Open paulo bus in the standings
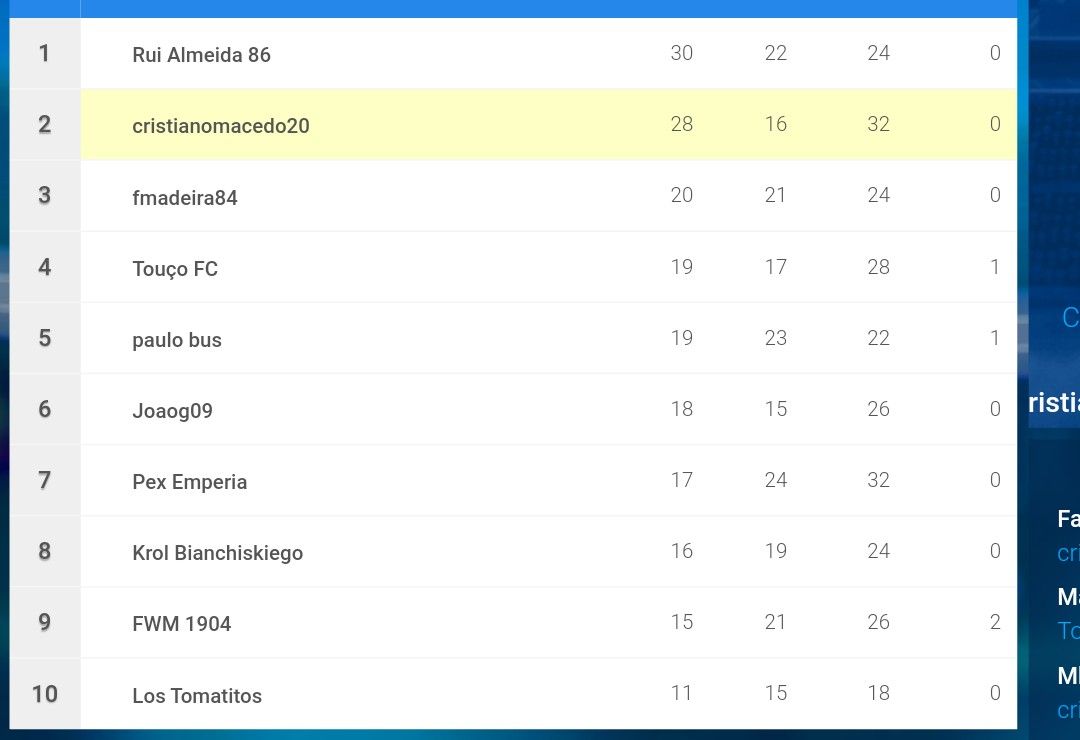This screenshot has height=740, width=1080. (177, 340)
